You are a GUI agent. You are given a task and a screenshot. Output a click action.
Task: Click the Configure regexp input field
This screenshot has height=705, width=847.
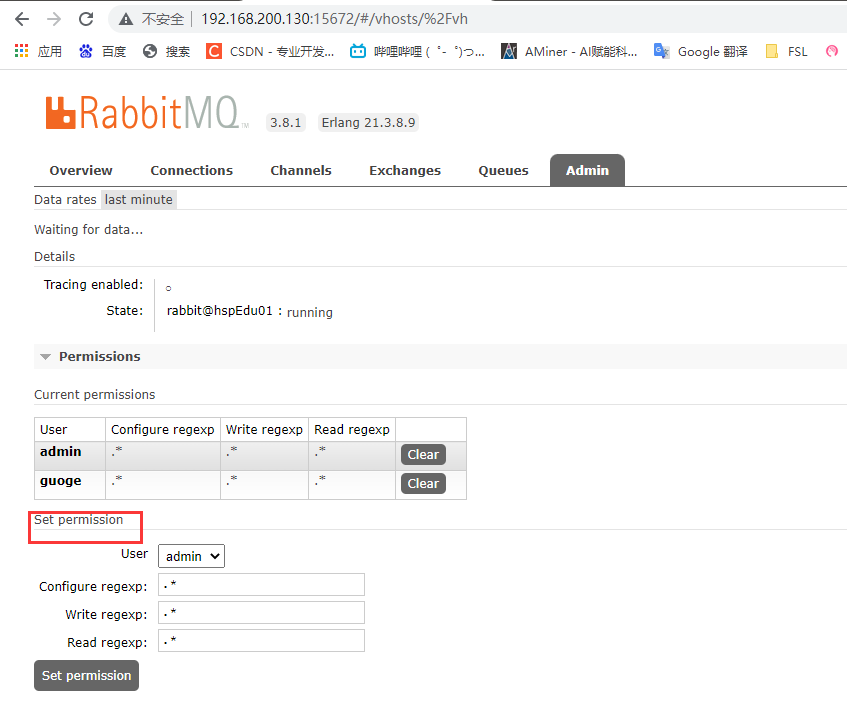pos(261,585)
